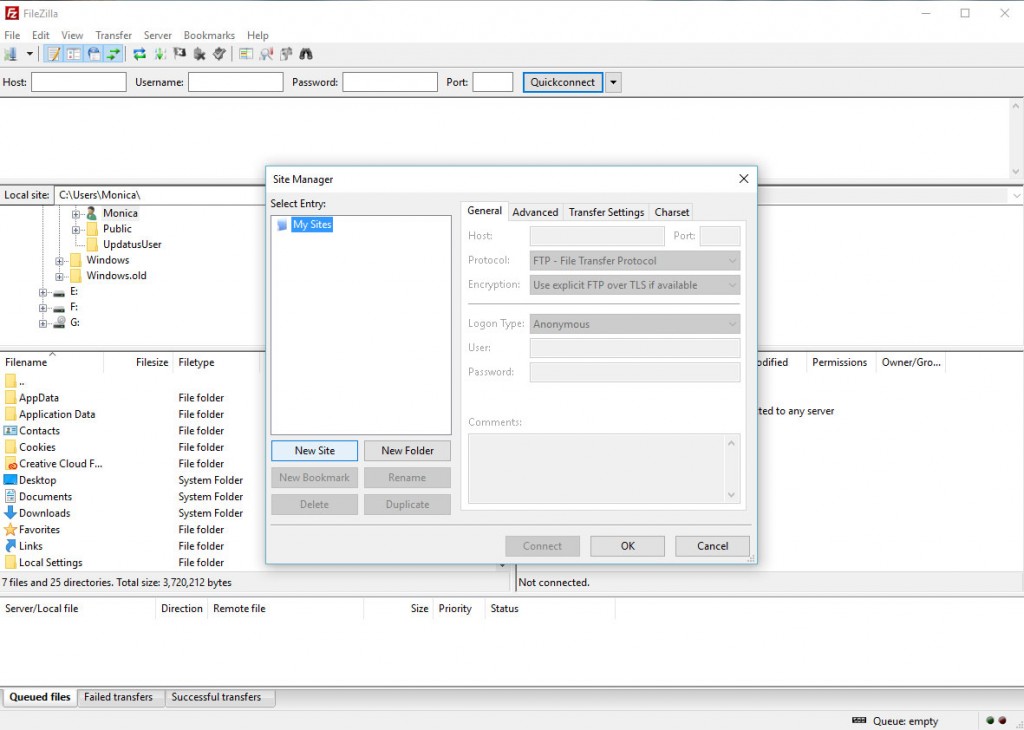Switch to the Charset tab

(x=671, y=212)
